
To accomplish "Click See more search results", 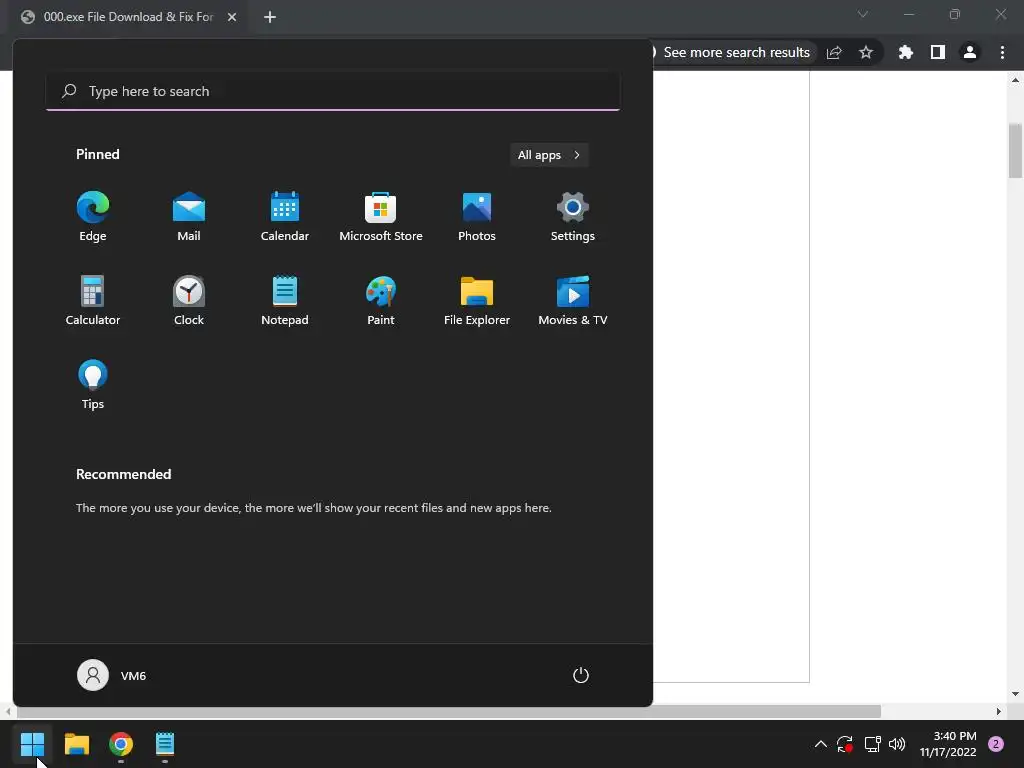I will [736, 52].
